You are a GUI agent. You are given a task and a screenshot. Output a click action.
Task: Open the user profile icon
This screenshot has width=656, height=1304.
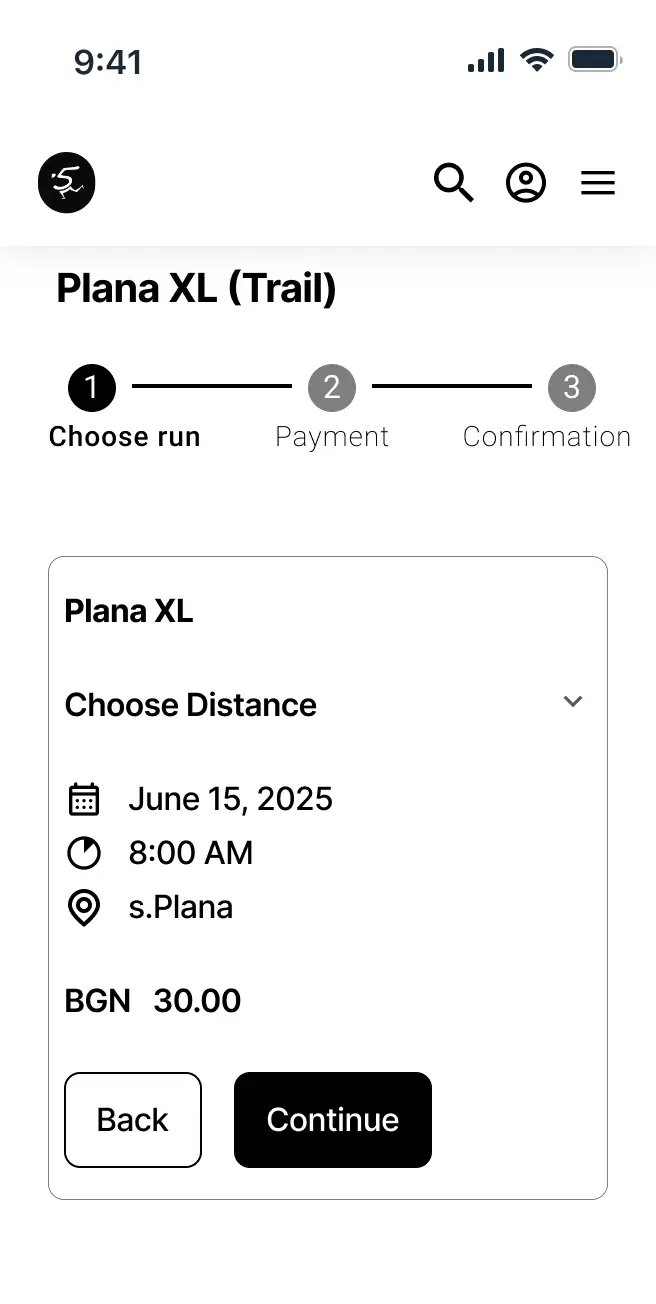[x=526, y=183]
